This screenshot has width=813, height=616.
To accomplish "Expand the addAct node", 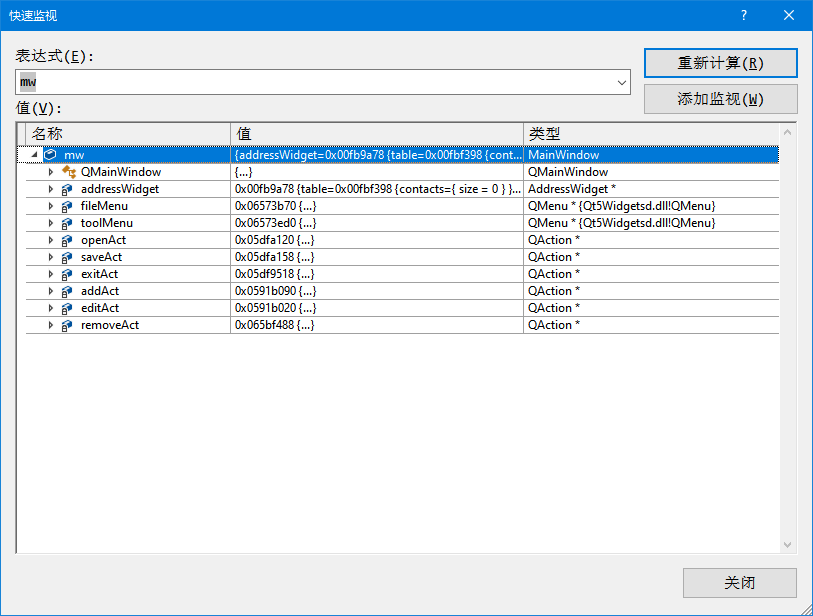I will click(x=50, y=291).
